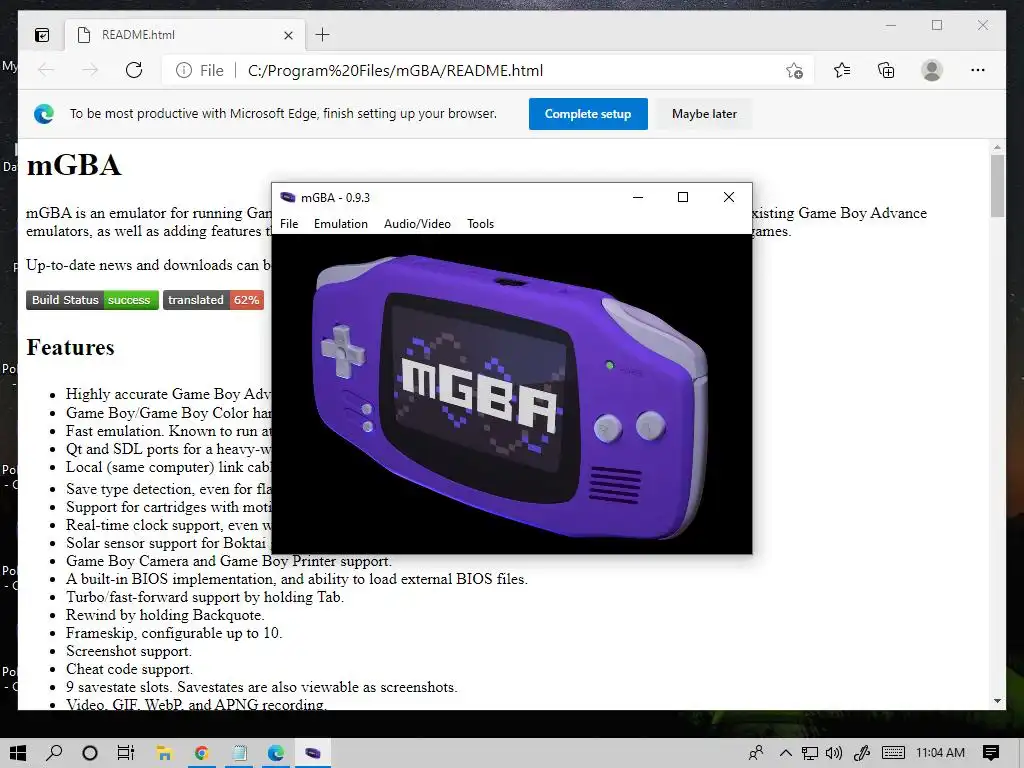Click "Frameskip, configurable up to 10." item
The image size is (1024, 768).
[x=174, y=633]
